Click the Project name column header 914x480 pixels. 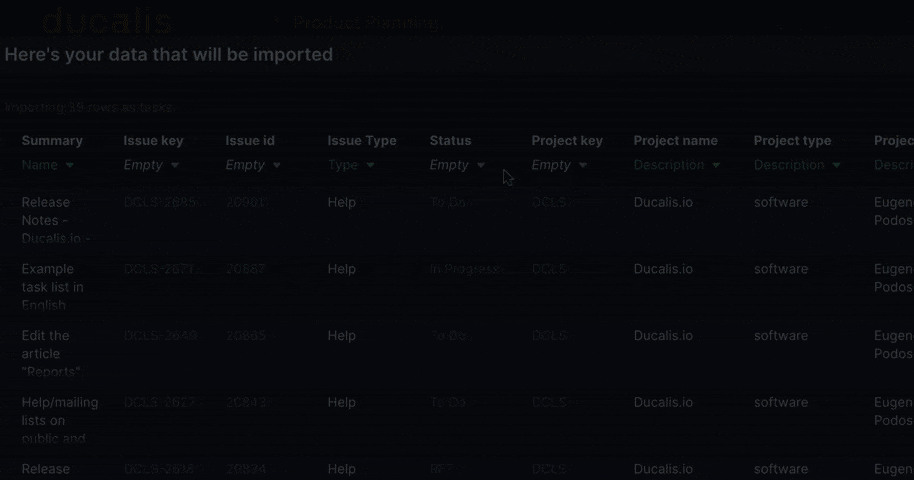(x=675, y=141)
